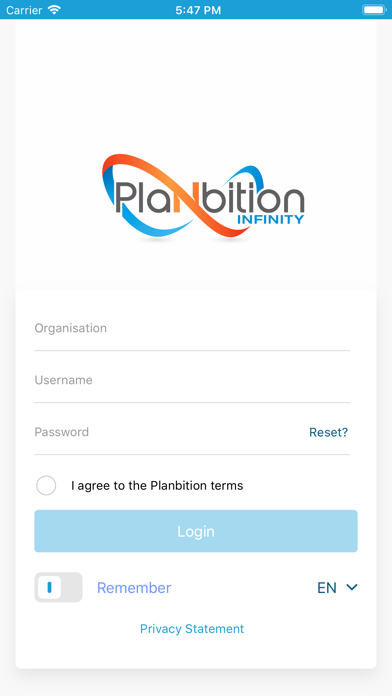Focus the Organisation input field
Image resolution: width=392 pixels, height=696 pixels.
tap(192, 328)
